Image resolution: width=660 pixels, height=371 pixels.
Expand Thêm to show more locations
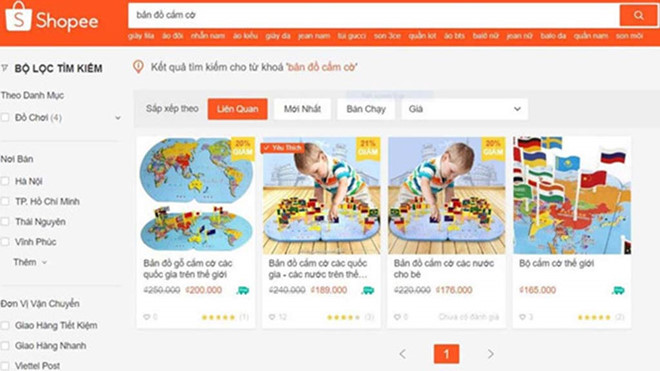(30, 262)
